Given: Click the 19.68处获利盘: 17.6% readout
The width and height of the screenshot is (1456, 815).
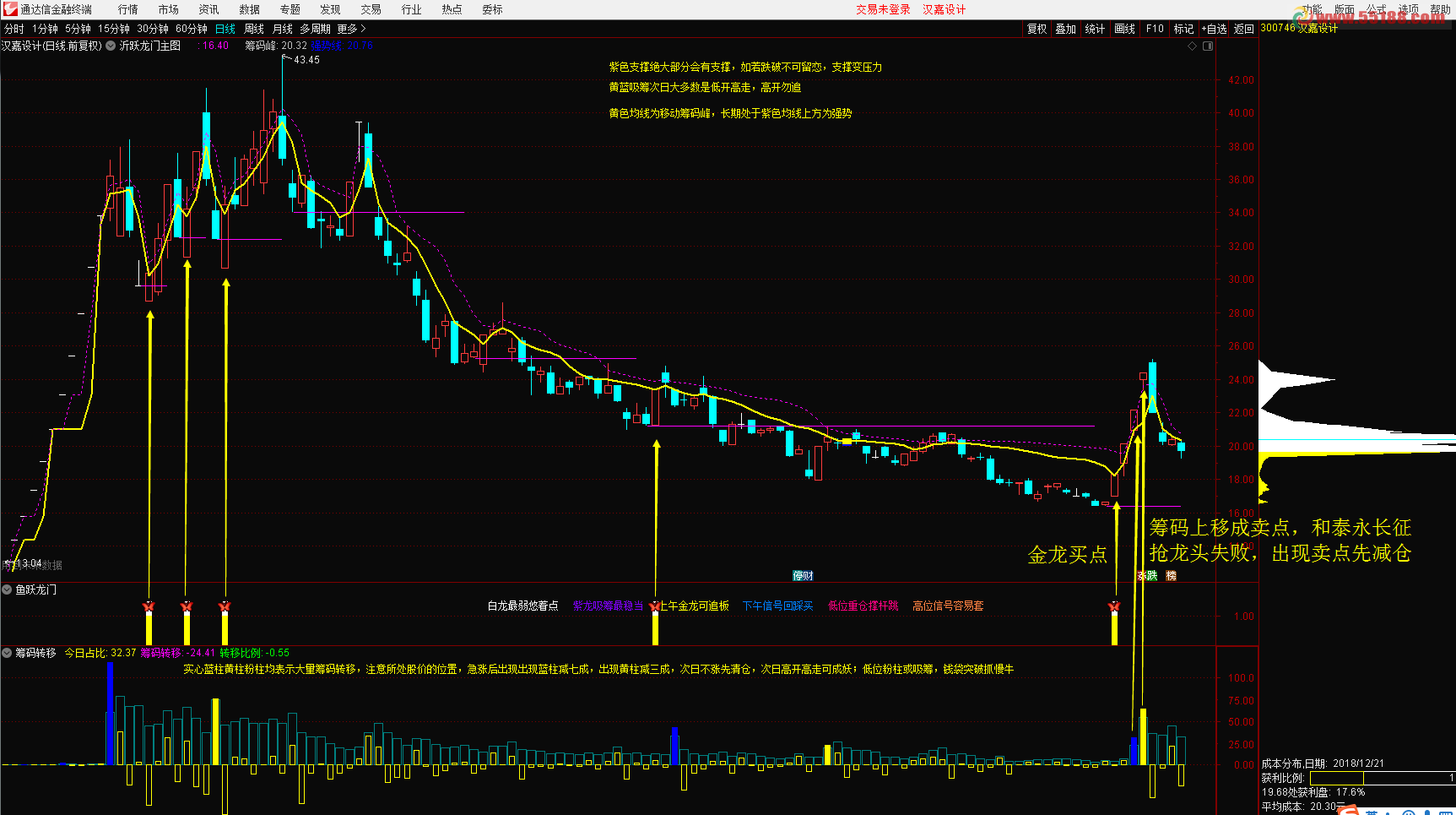Looking at the screenshot, I should click(1313, 792).
